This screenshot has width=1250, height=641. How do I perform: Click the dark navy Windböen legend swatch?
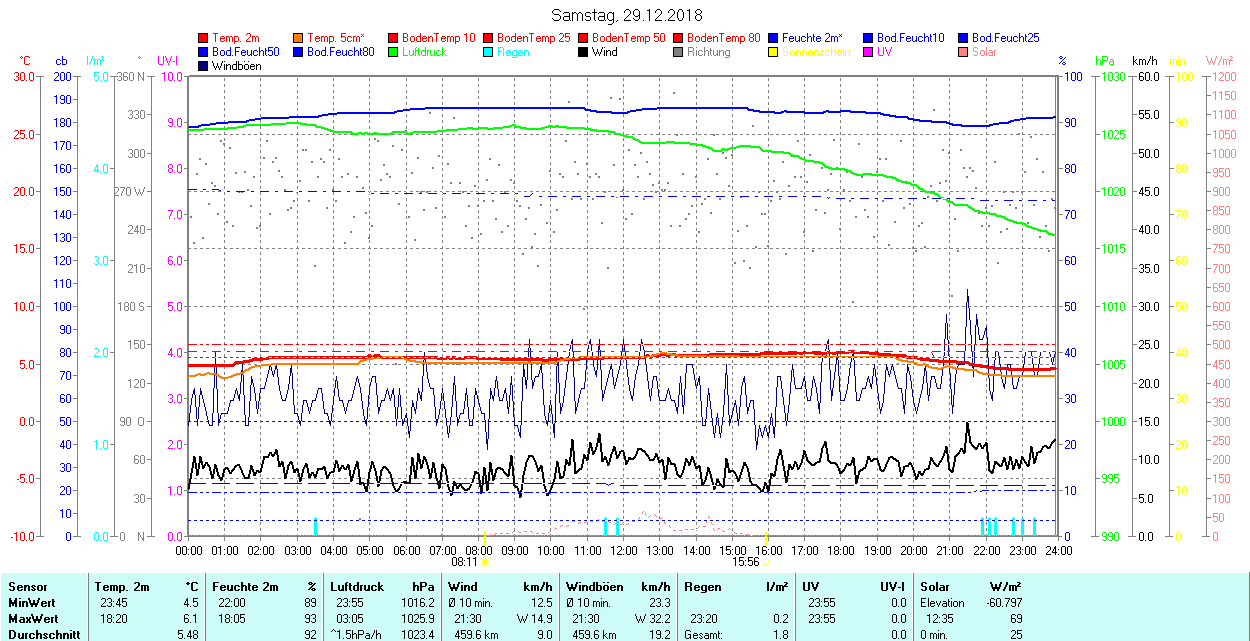pyautogui.click(x=204, y=66)
